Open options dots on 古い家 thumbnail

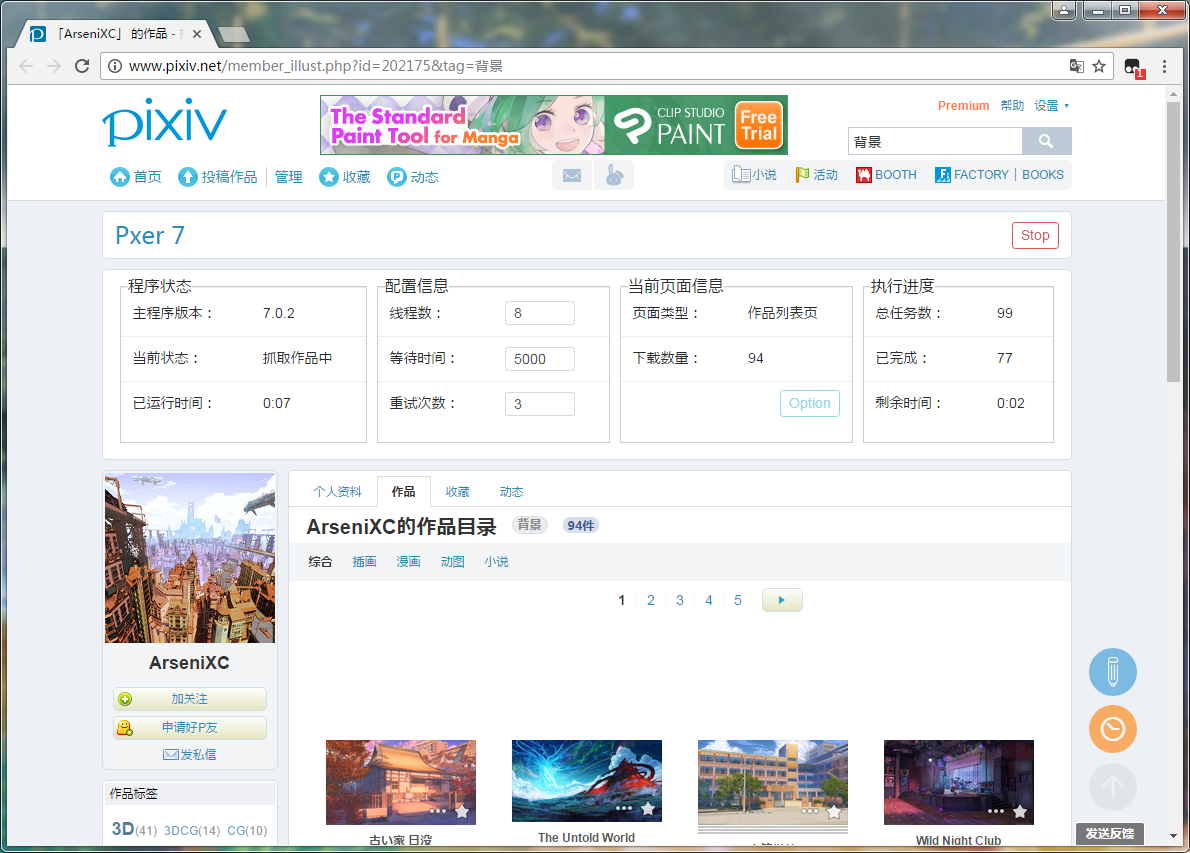click(x=438, y=811)
